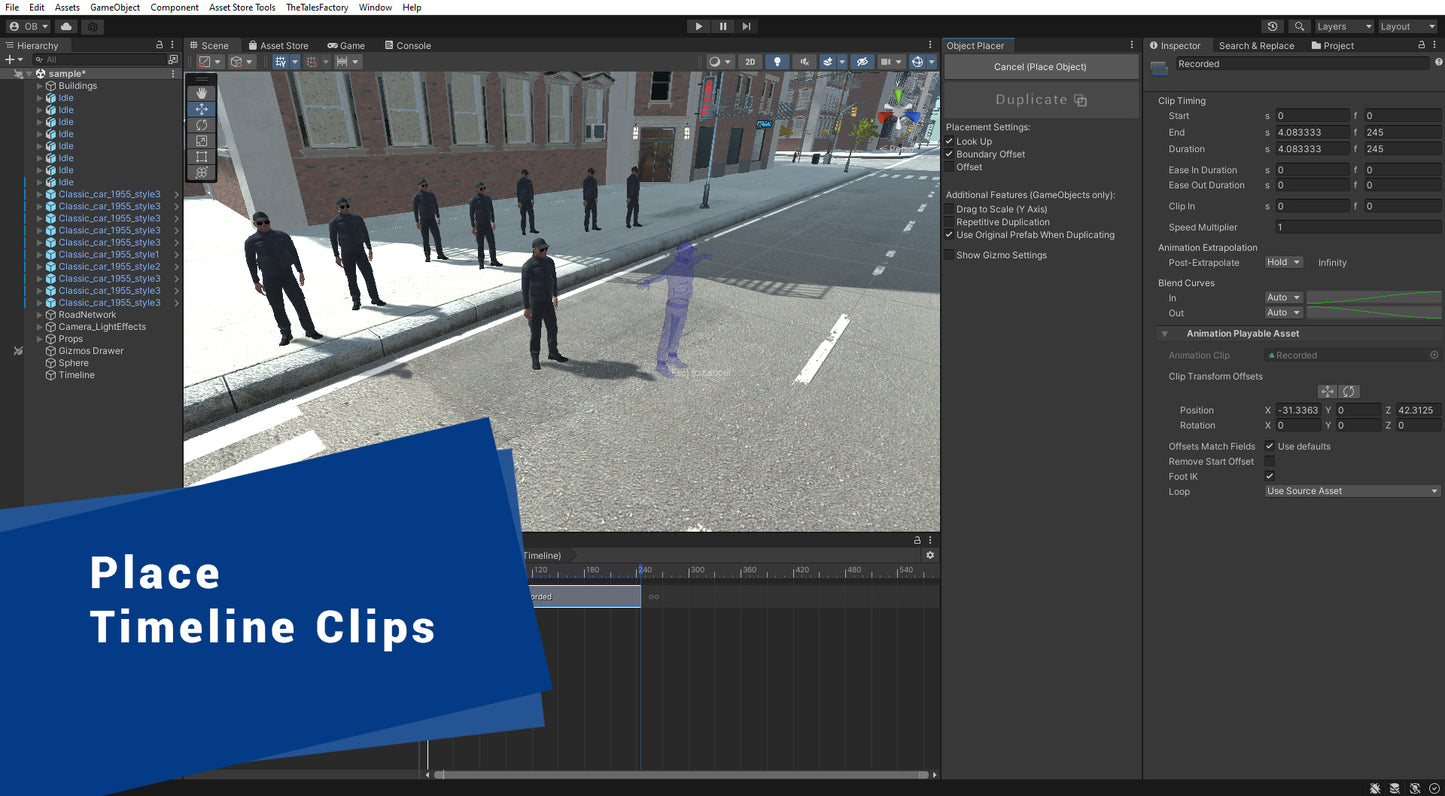
Task: Open the Loop Use Source Asset dropdown
Action: point(1352,491)
